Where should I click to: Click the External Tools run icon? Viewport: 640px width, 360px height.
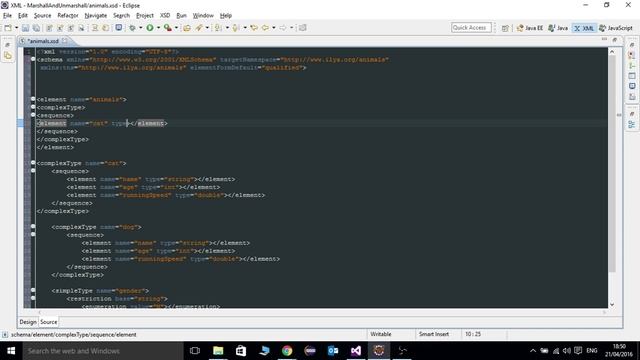coord(167,28)
